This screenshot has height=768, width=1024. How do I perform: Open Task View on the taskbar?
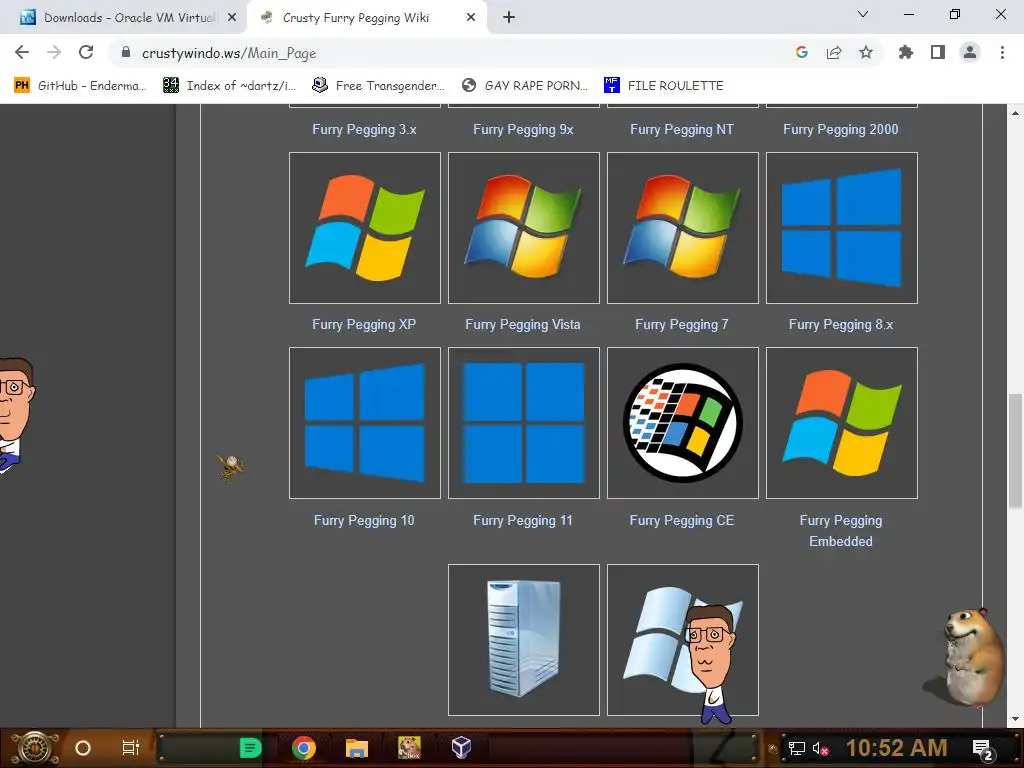(x=131, y=748)
